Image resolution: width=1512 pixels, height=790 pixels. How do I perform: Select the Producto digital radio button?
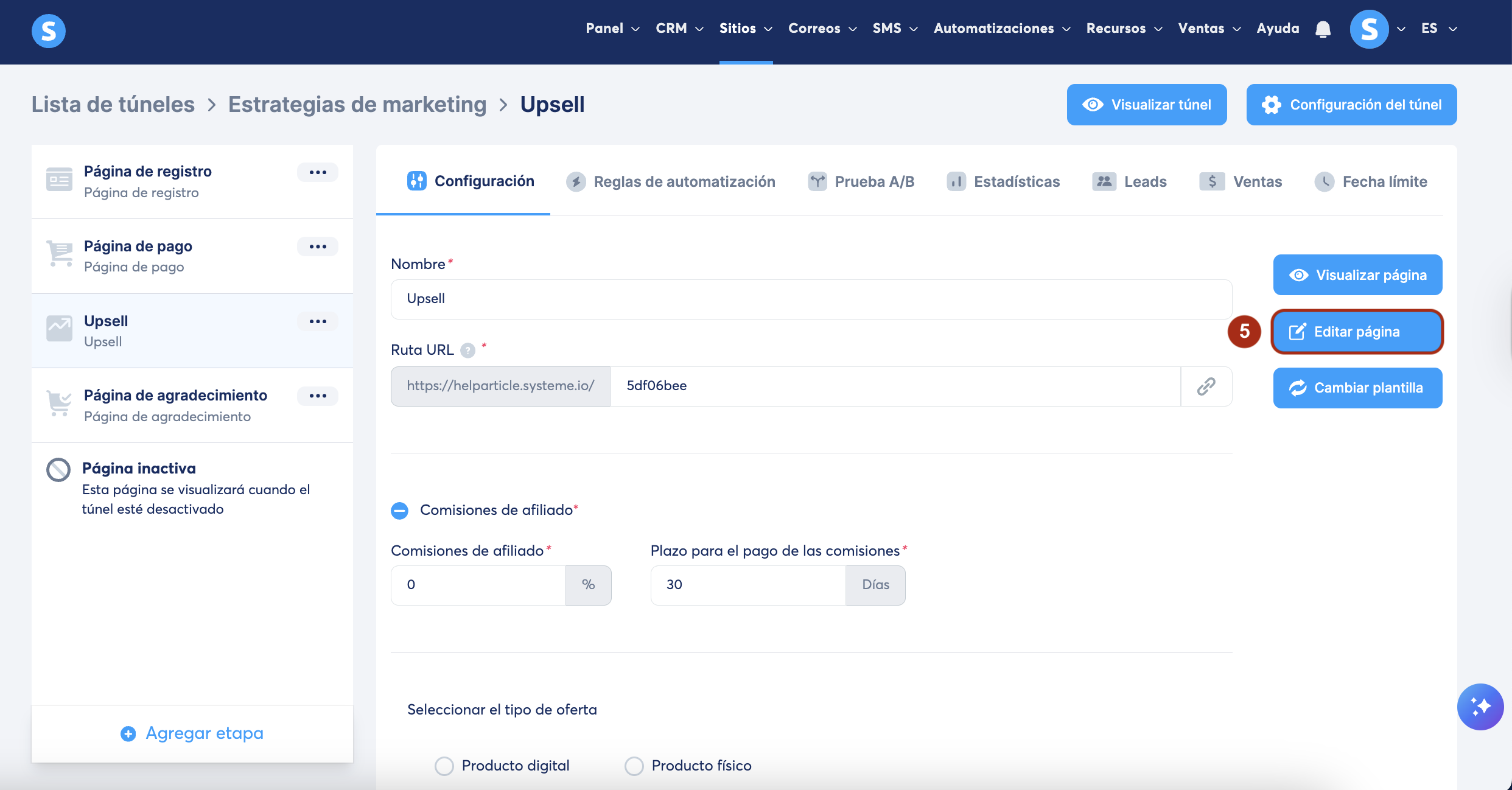[444, 766]
